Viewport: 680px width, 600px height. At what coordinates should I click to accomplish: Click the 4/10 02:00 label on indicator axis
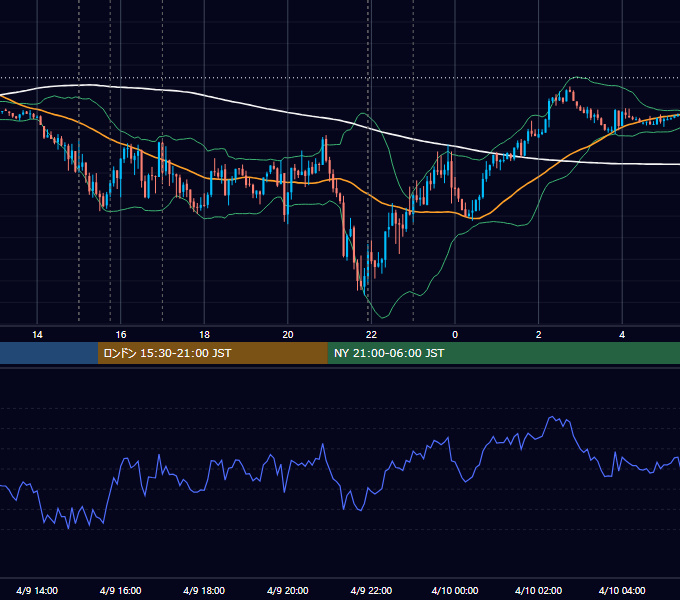(539, 590)
